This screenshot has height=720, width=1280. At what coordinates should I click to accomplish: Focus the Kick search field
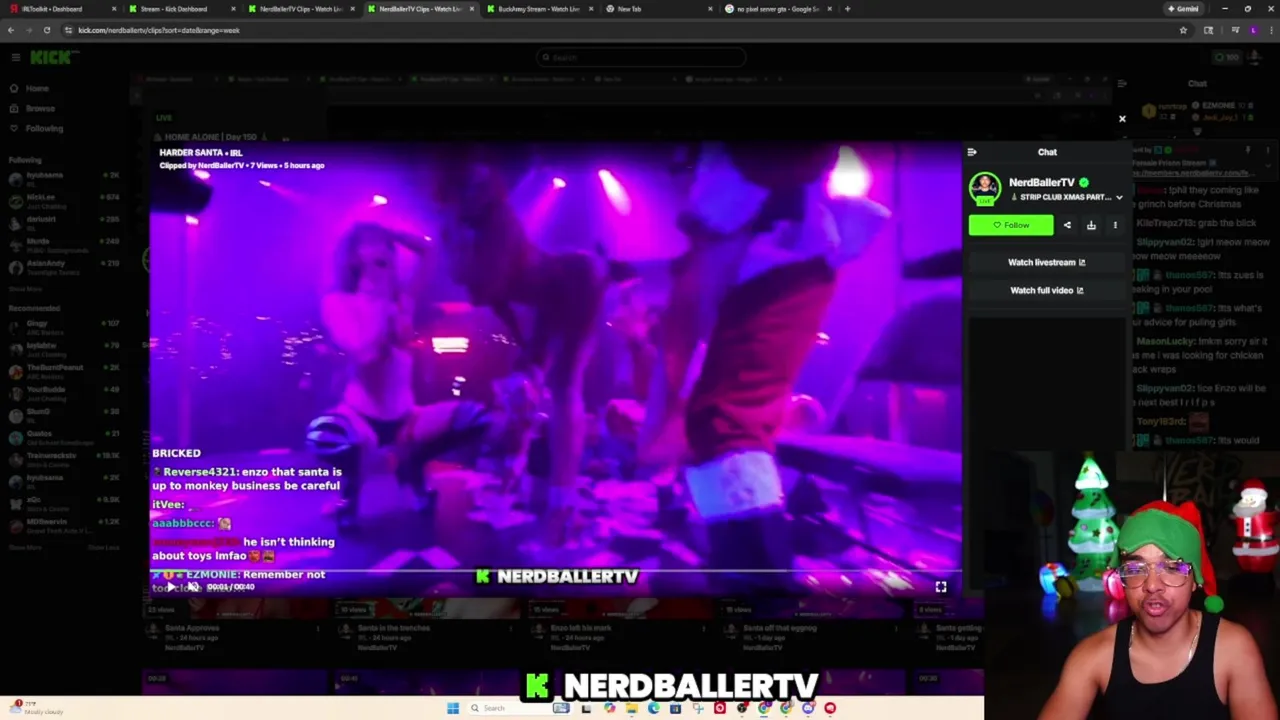click(640, 57)
